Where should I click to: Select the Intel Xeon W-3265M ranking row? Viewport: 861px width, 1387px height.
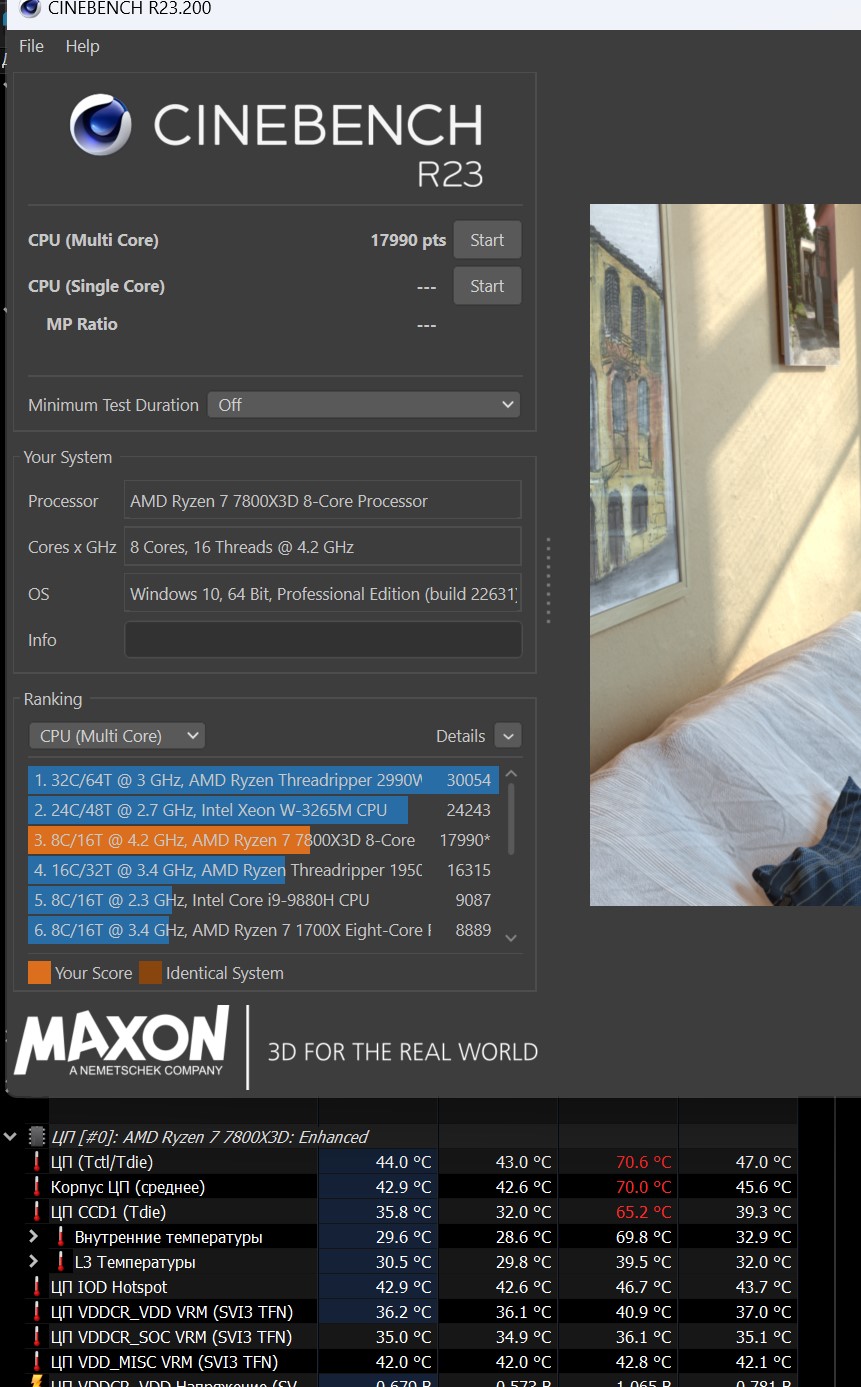262,810
